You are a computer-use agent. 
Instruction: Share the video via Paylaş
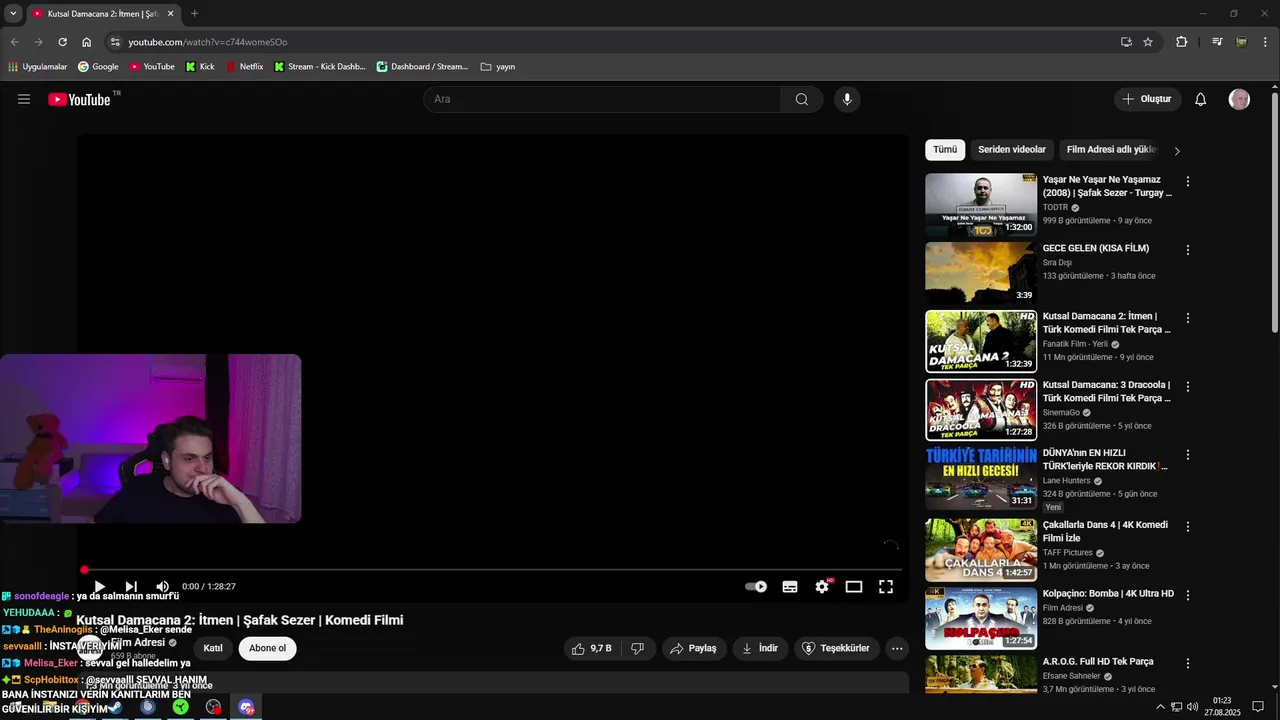[x=693, y=648]
